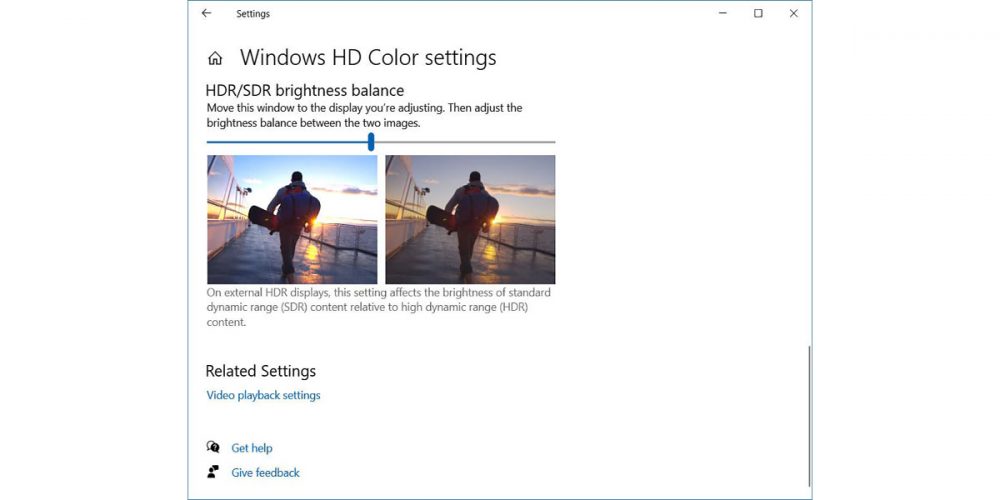Click the Give feedback person icon
This screenshot has width=1000, height=500.
[x=213, y=472]
